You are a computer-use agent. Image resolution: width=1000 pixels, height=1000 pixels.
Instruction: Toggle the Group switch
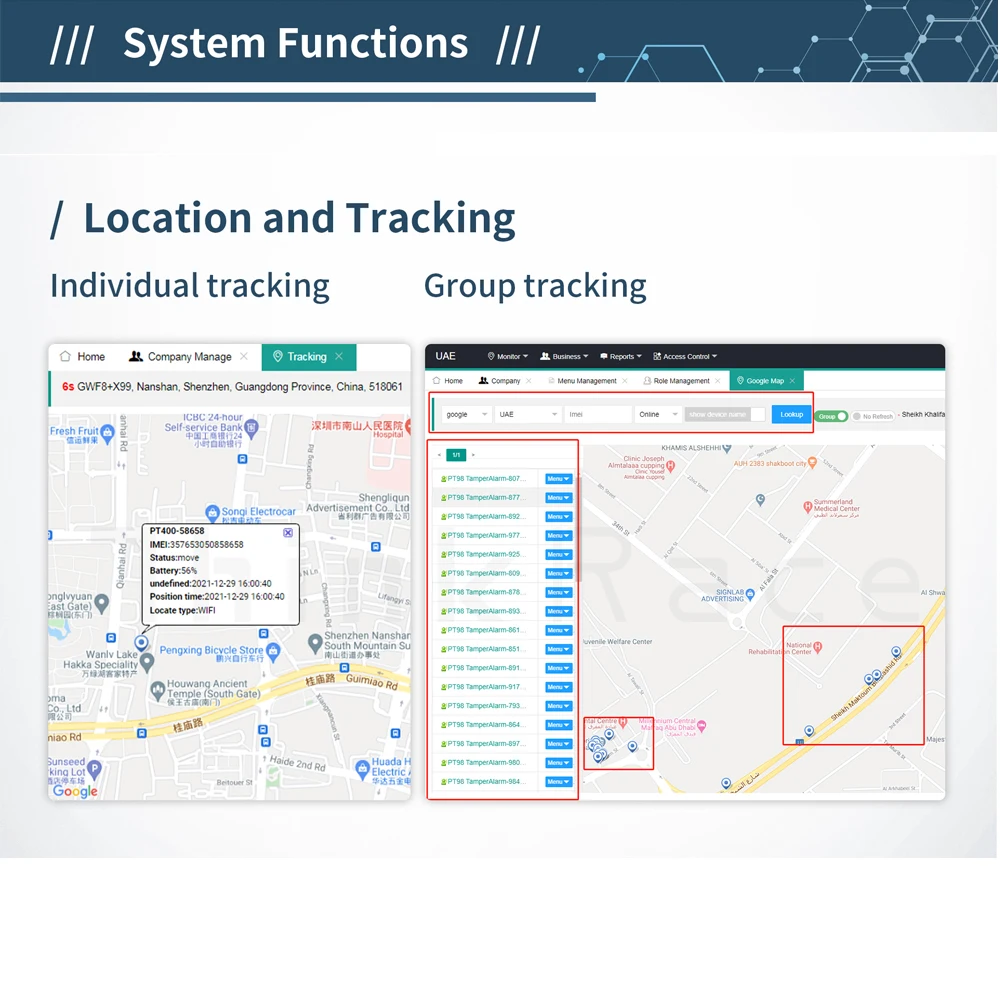click(831, 416)
